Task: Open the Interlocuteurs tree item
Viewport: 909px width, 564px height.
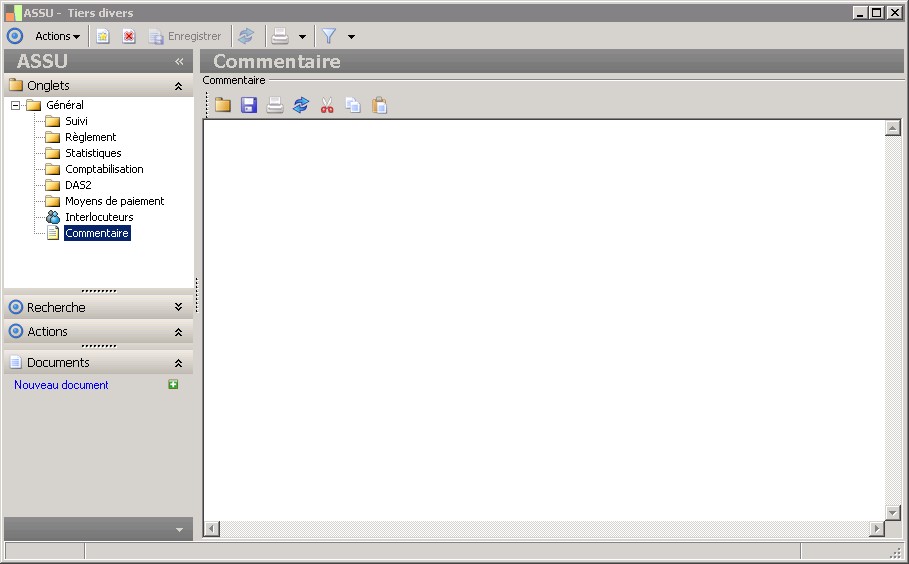Action: pos(99,217)
